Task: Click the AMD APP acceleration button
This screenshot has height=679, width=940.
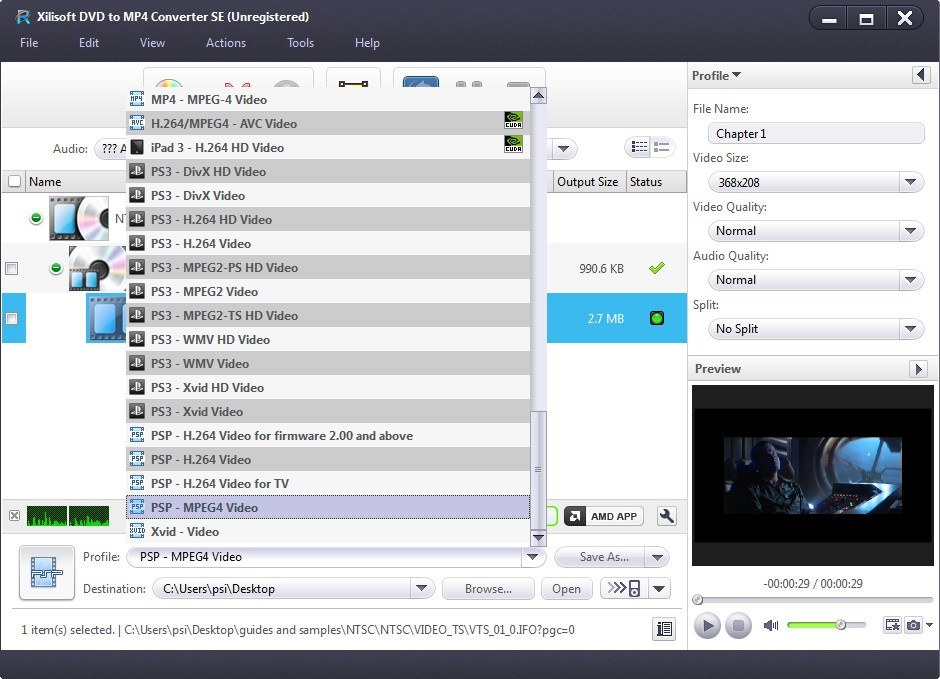Action: [x=604, y=516]
